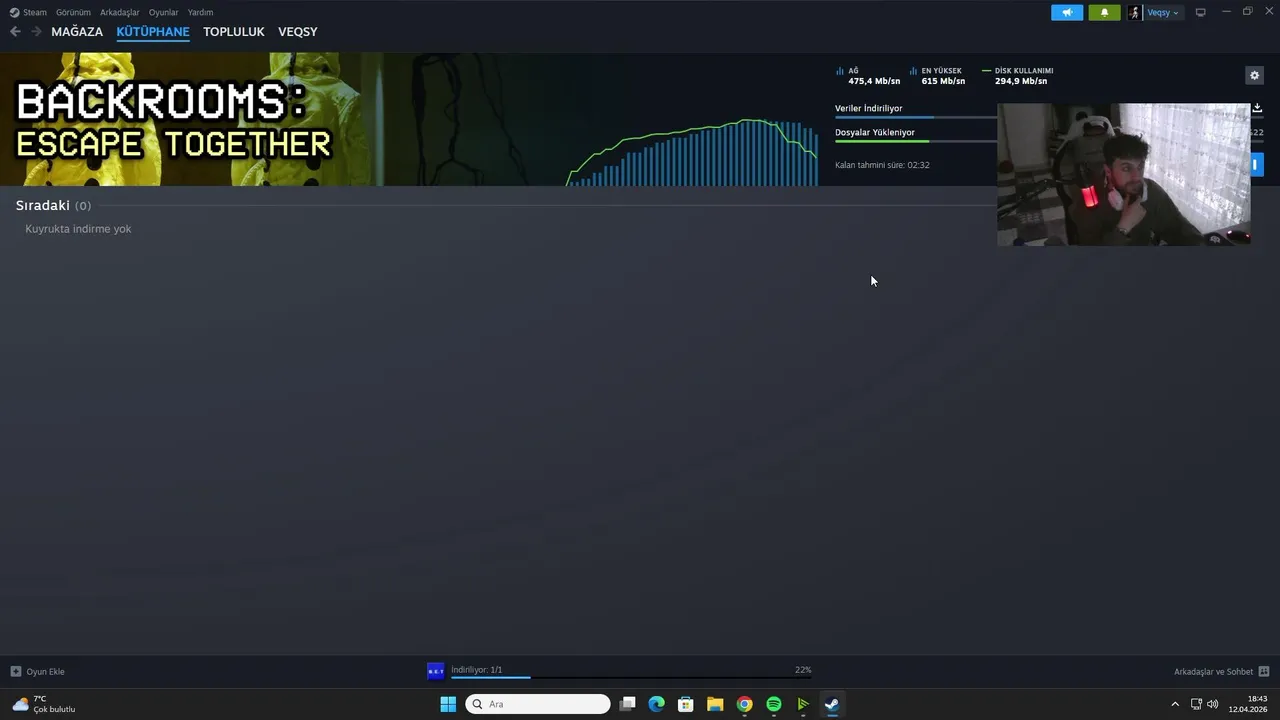Open Microsoft Store from the taskbar
Viewport: 1280px width, 720px height.
[686, 704]
